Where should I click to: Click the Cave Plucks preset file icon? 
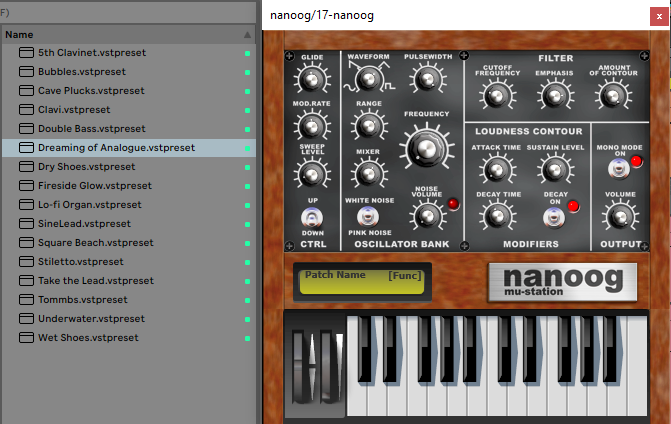tap(26, 91)
